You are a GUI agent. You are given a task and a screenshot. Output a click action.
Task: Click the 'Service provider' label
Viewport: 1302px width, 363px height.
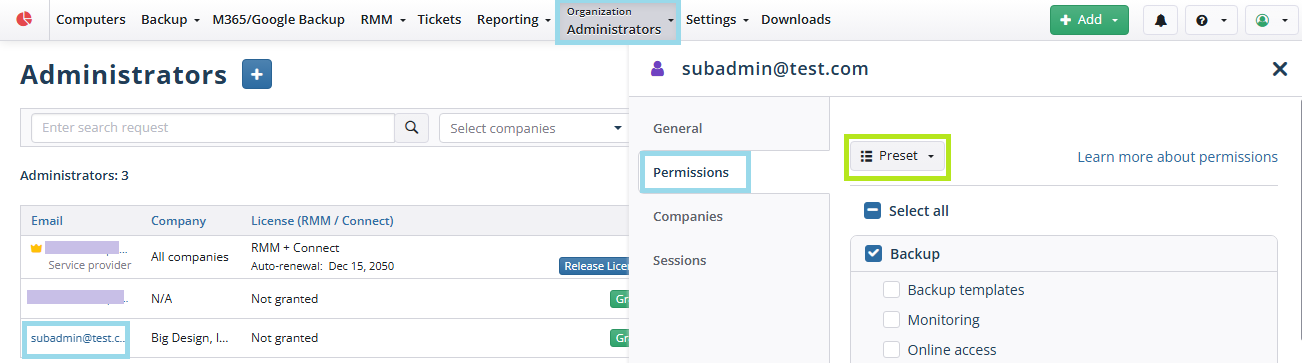coord(90,265)
